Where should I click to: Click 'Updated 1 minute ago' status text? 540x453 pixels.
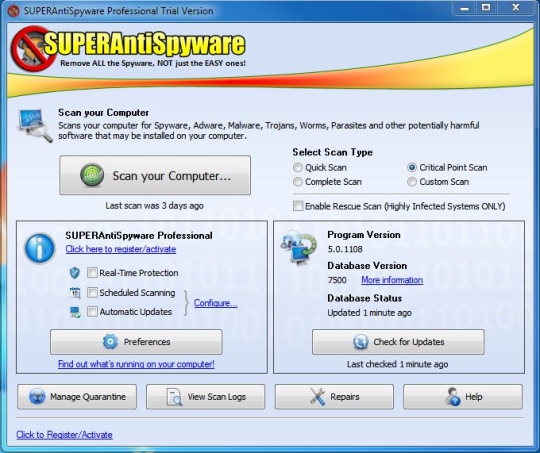click(x=369, y=313)
